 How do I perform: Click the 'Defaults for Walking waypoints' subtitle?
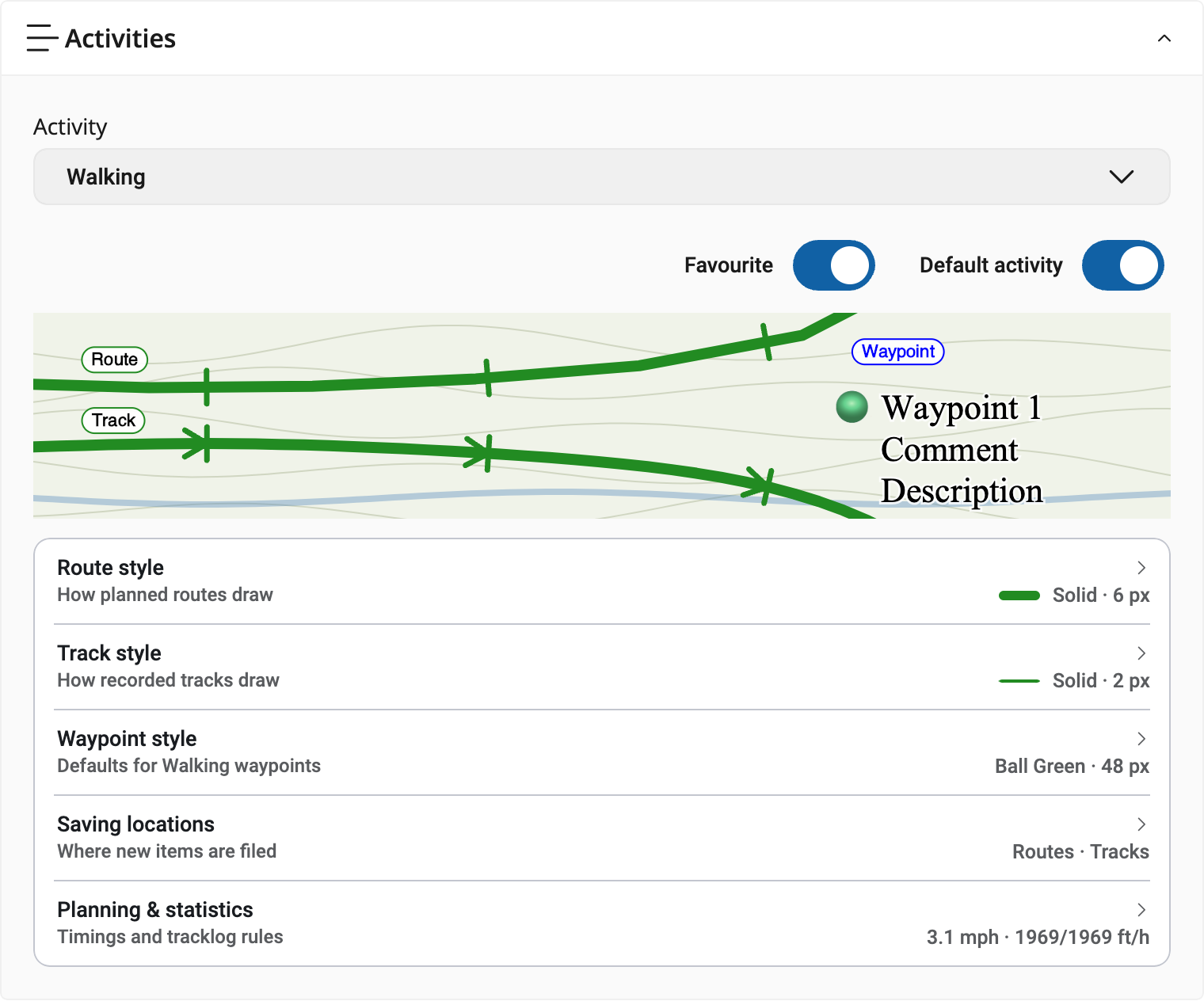pyautogui.click(x=189, y=766)
